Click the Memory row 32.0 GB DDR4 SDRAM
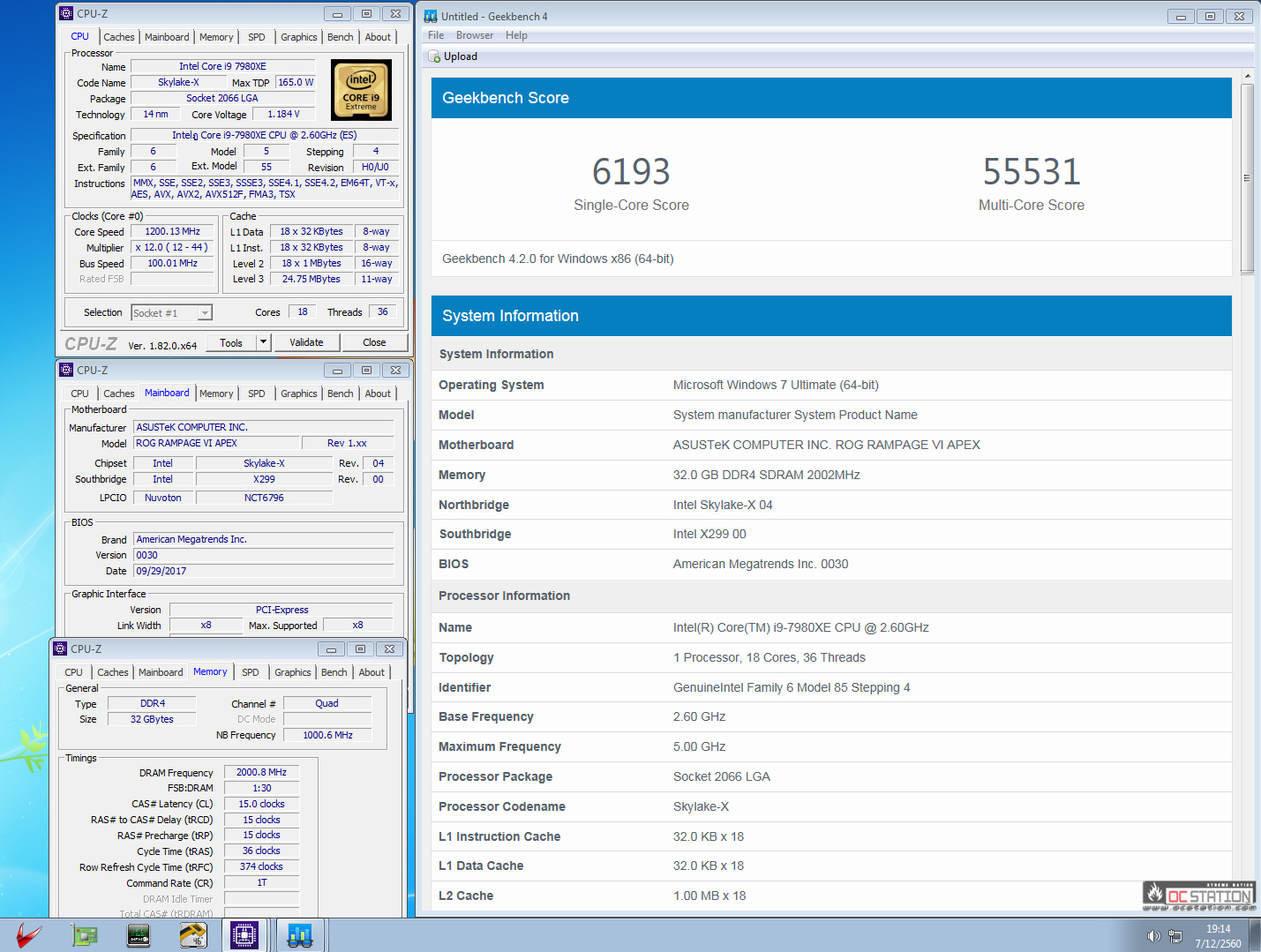 click(831, 475)
